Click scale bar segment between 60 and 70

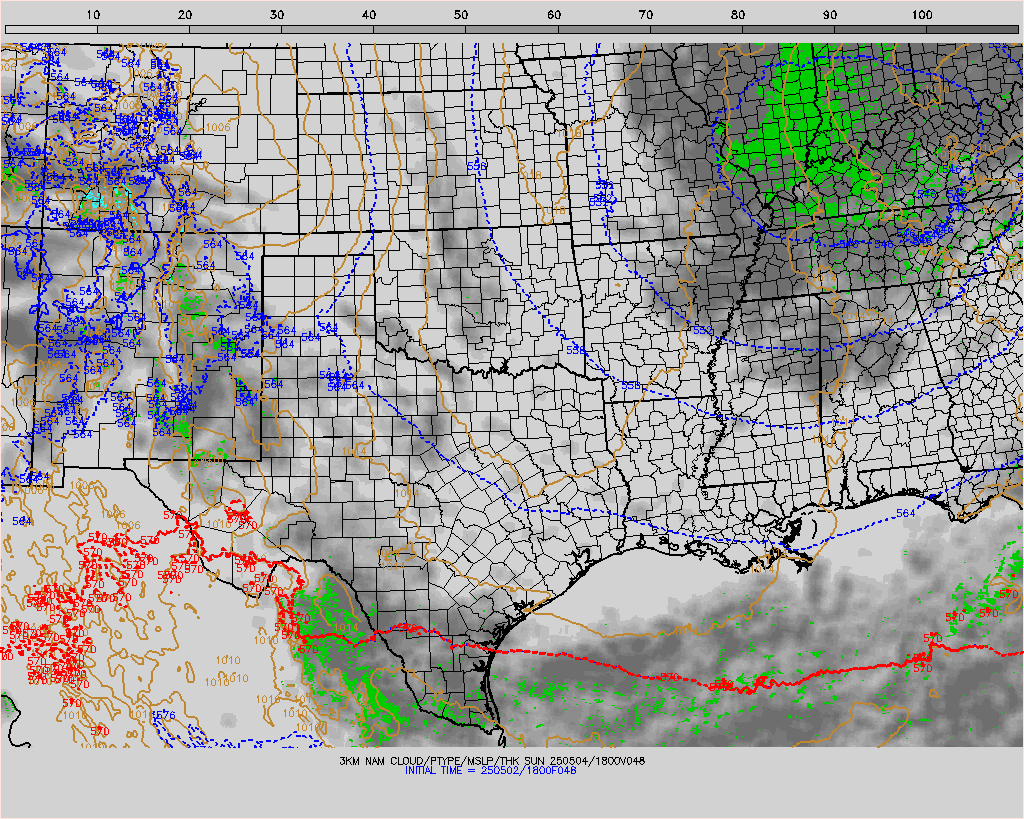coord(603,29)
